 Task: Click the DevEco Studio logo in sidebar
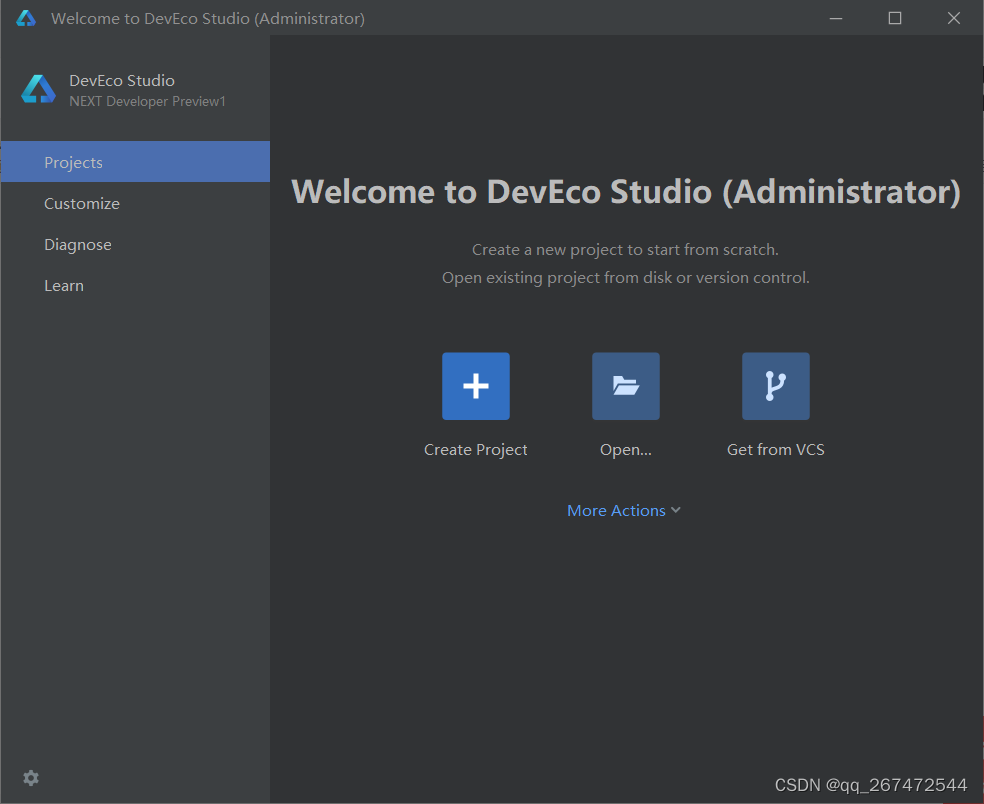[x=38, y=89]
